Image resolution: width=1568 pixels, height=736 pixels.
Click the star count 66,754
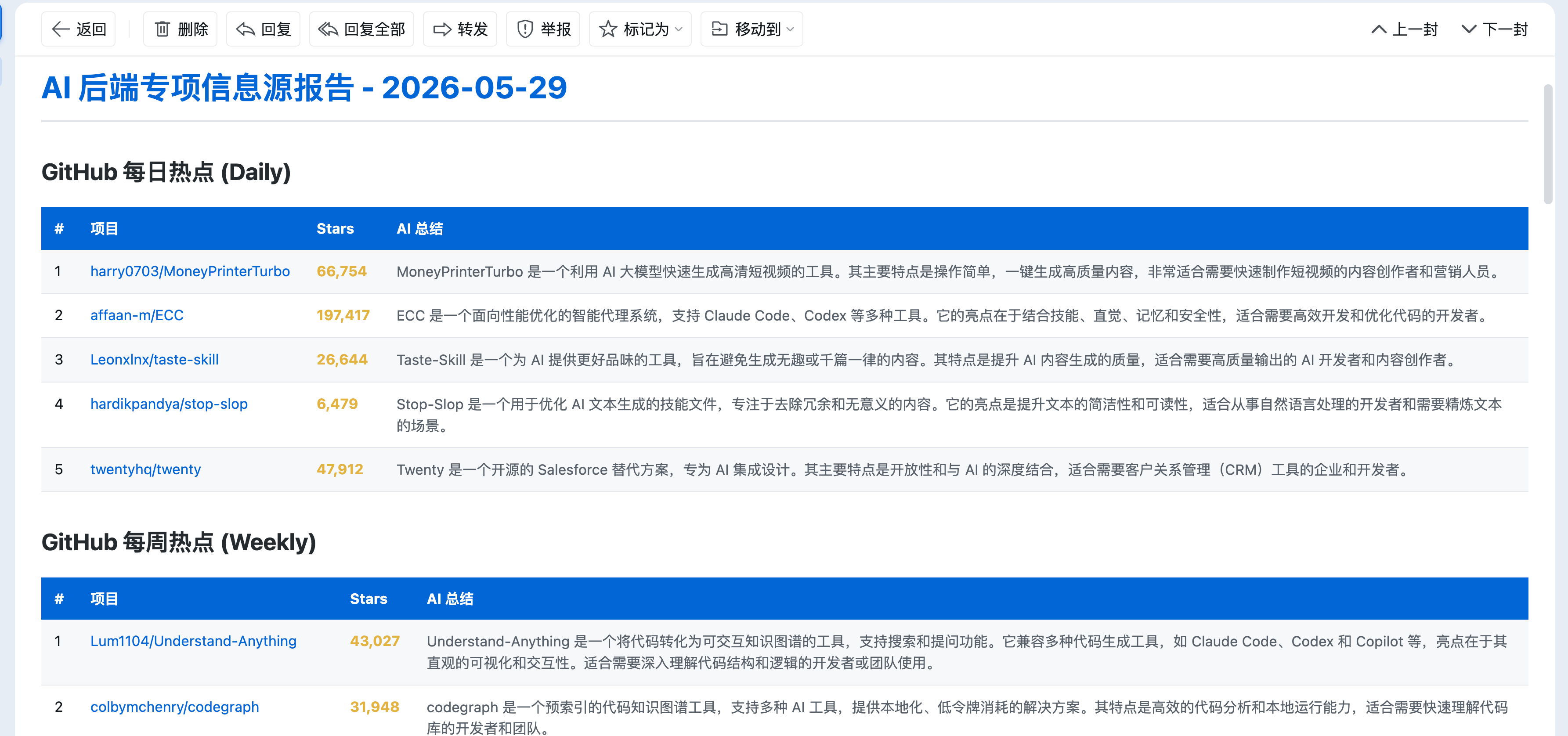click(x=341, y=271)
